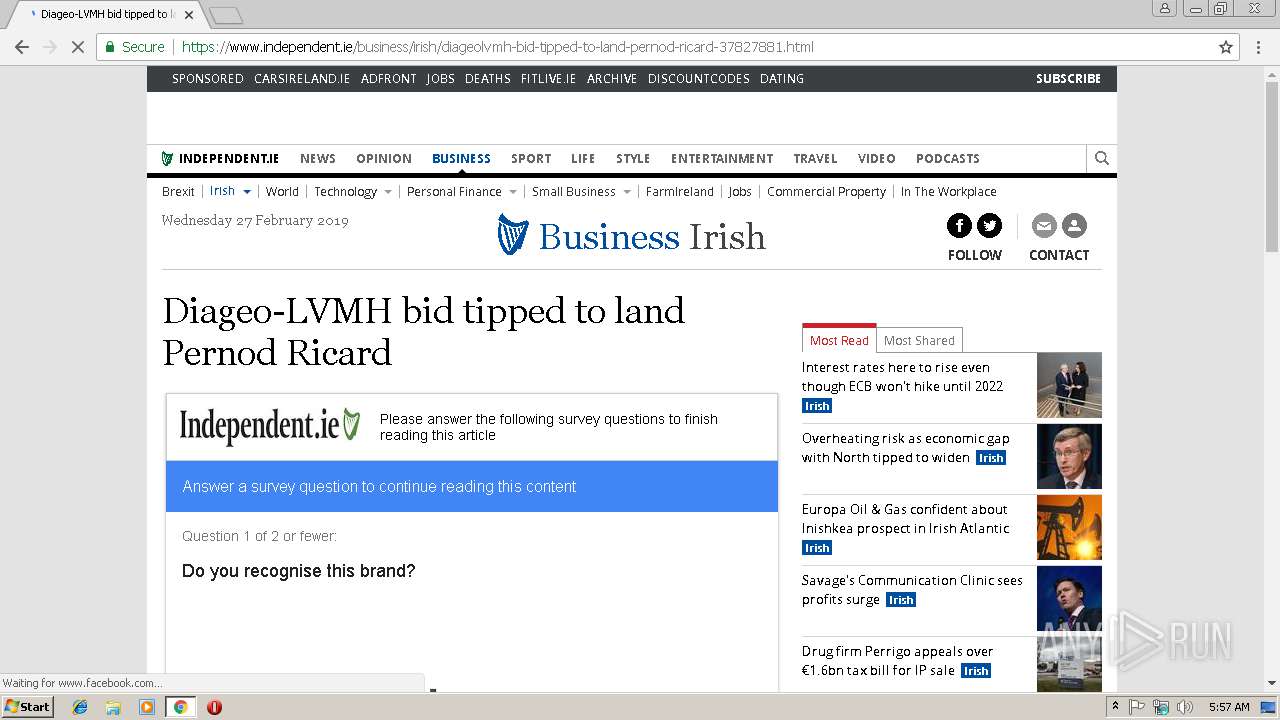Read 'Drug firm Perrigo appeals' article

coord(898,660)
